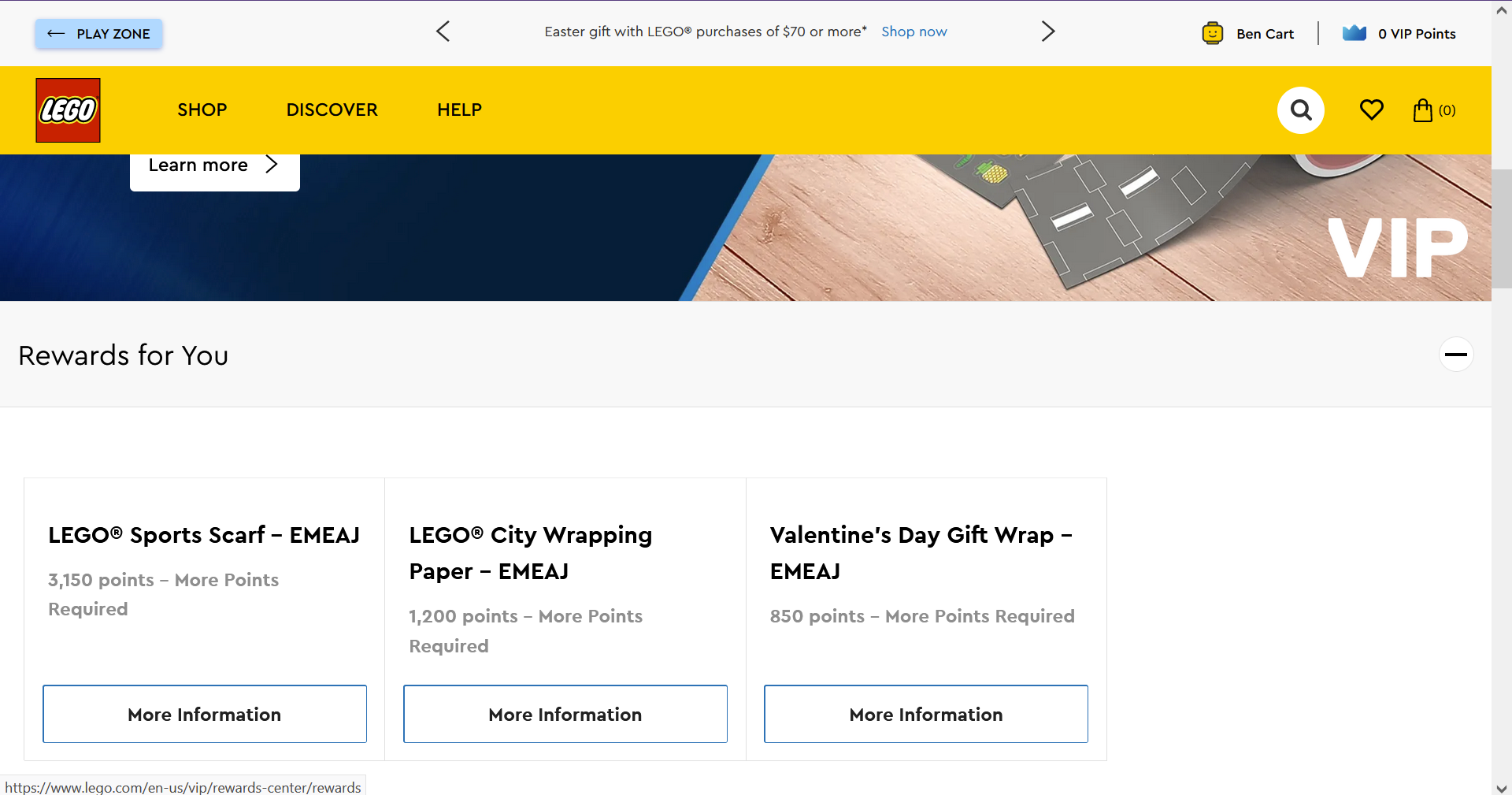View the shopping bag with 0 items

pyautogui.click(x=1432, y=110)
